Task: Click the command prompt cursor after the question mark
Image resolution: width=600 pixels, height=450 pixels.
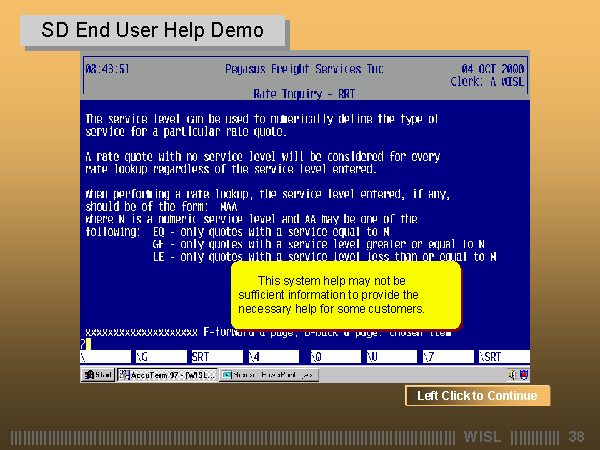Action: pyautogui.click(x=88, y=344)
